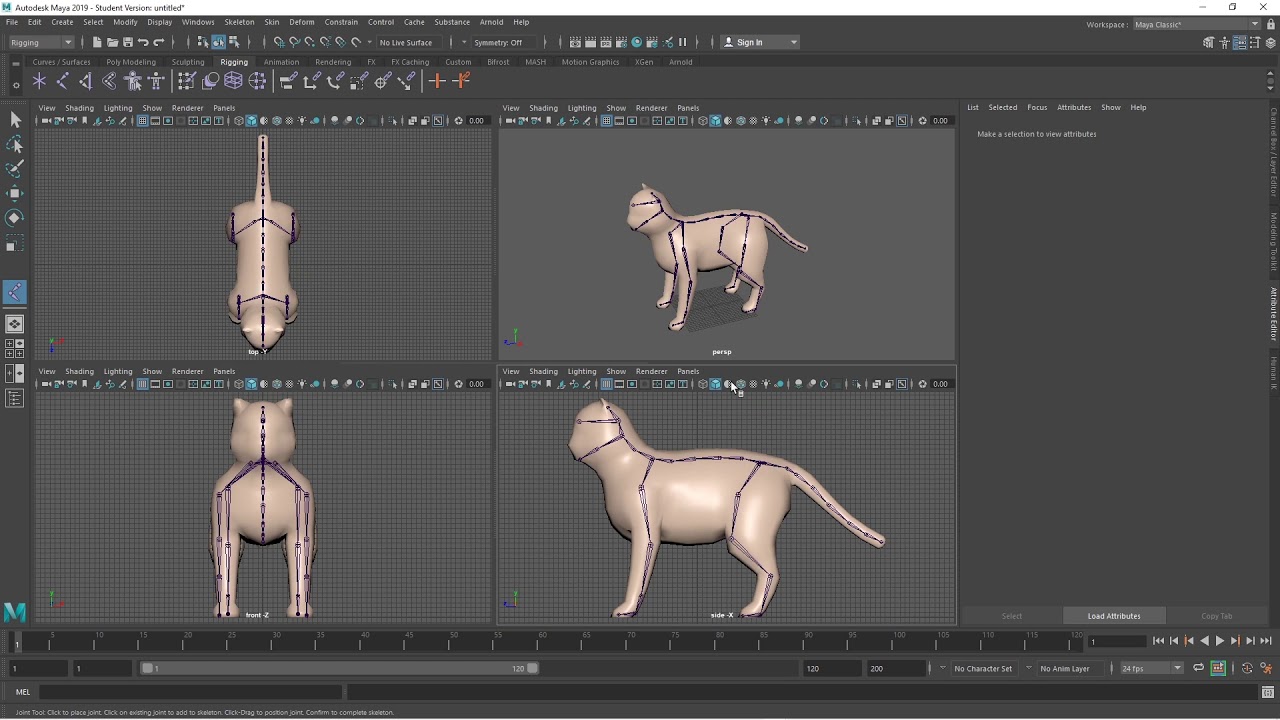The width and height of the screenshot is (1280, 720).
Task: Toggle the Channel Box icon at top right
Action: (1269, 42)
